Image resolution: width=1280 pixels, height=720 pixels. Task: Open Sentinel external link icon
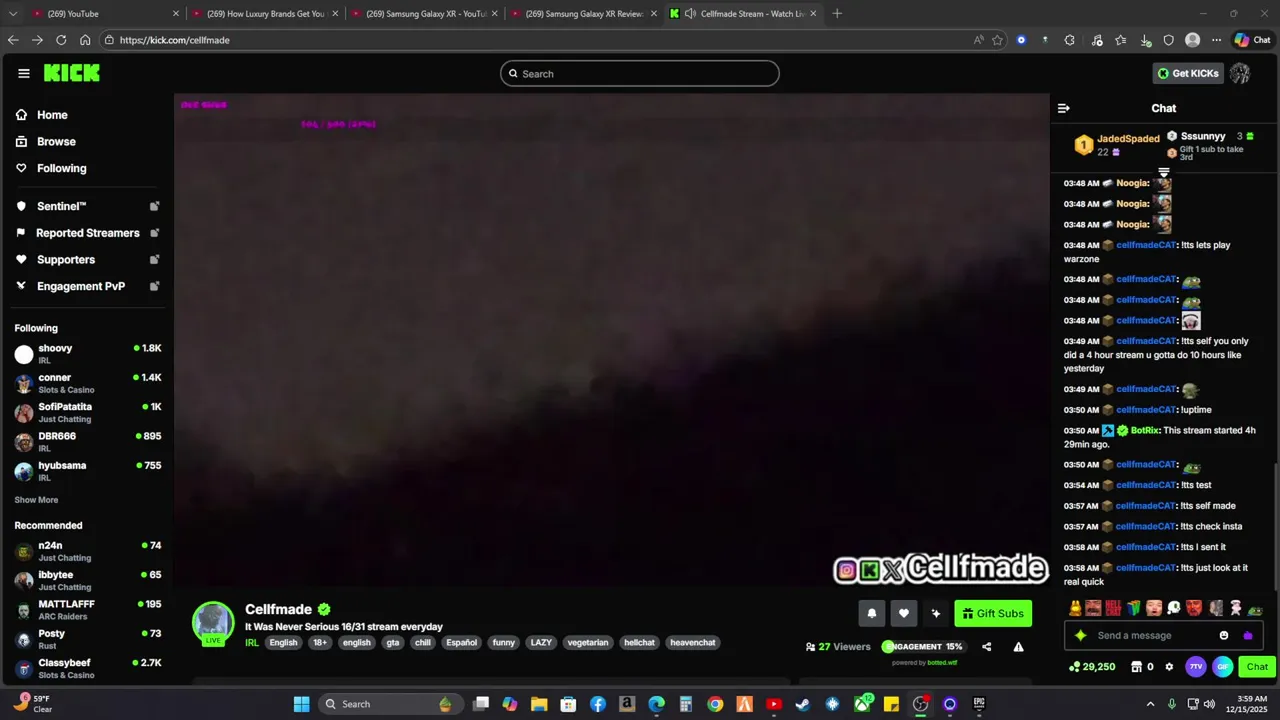click(155, 206)
